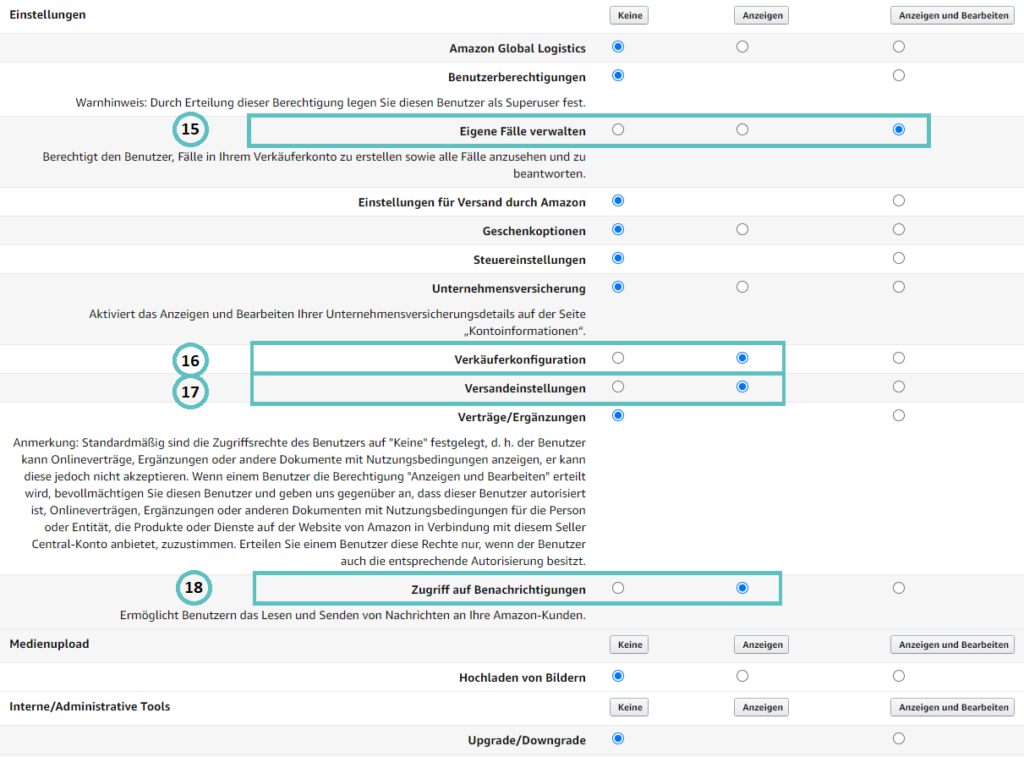This screenshot has width=1024, height=757.
Task: Select Keine for Benutzerberechtigungen
Action: pos(618,75)
